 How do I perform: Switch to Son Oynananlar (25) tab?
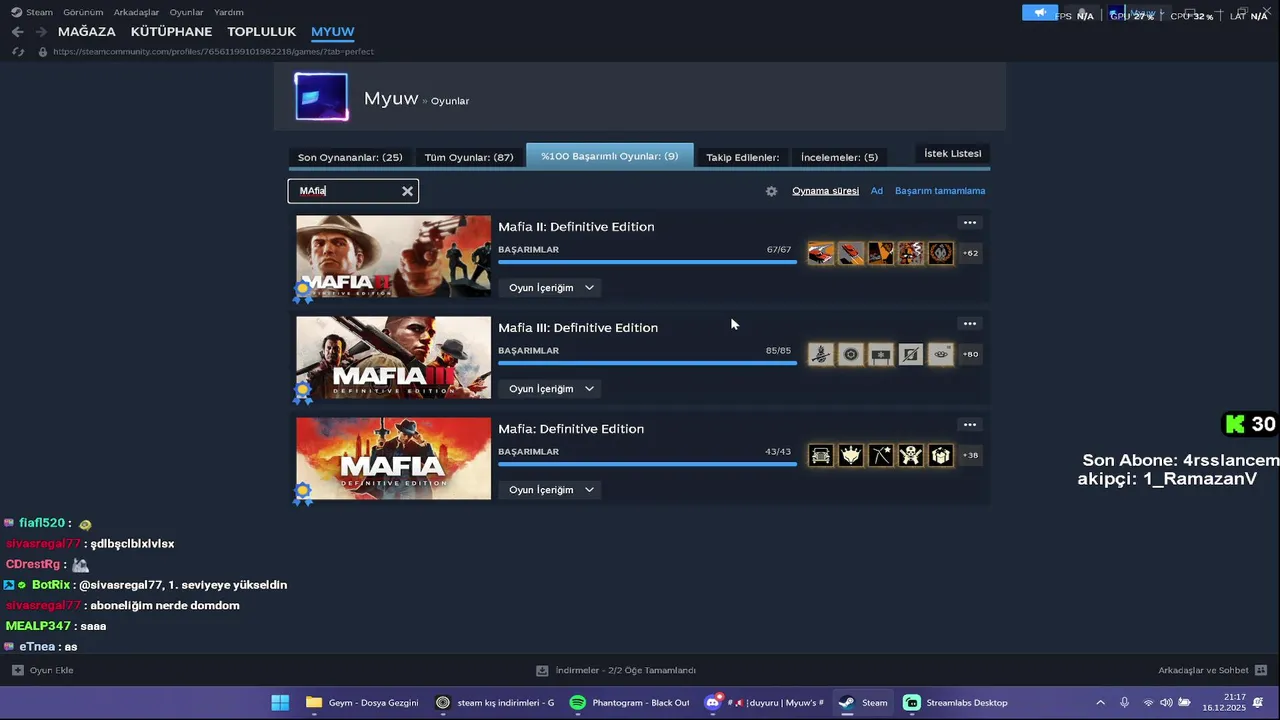click(x=350, y=157)
